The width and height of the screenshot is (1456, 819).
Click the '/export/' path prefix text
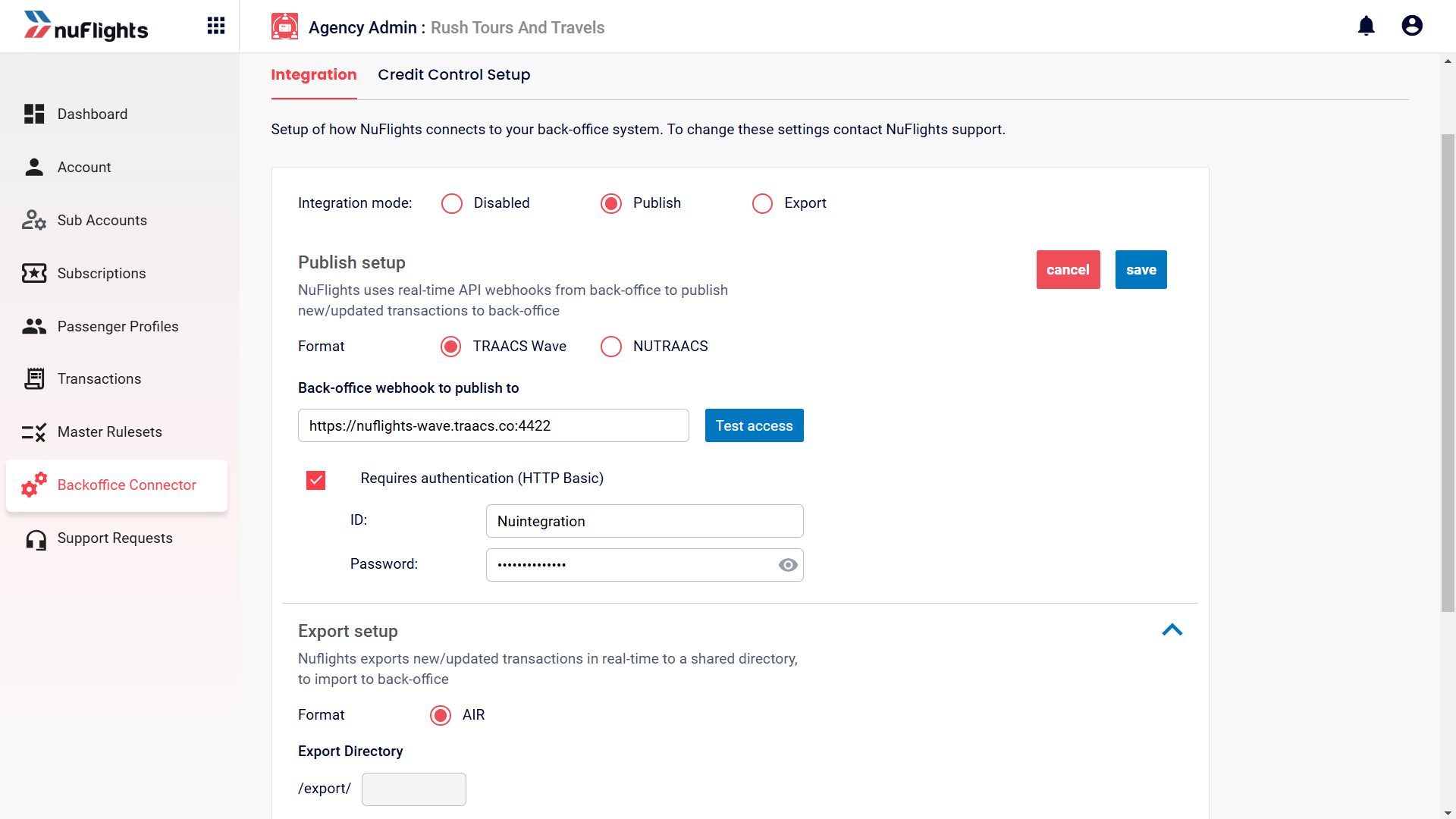click(x=325, y=789)
